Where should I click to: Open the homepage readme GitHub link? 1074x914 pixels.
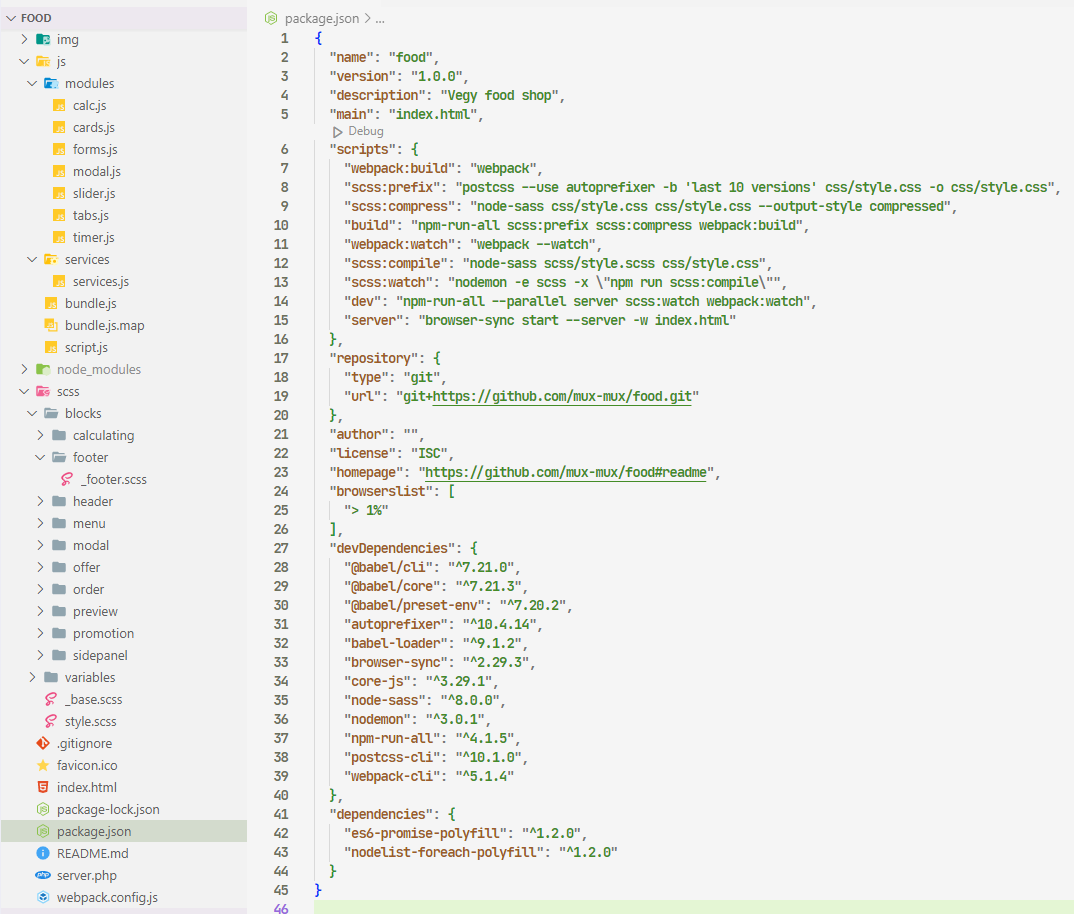tap(566, 472)
